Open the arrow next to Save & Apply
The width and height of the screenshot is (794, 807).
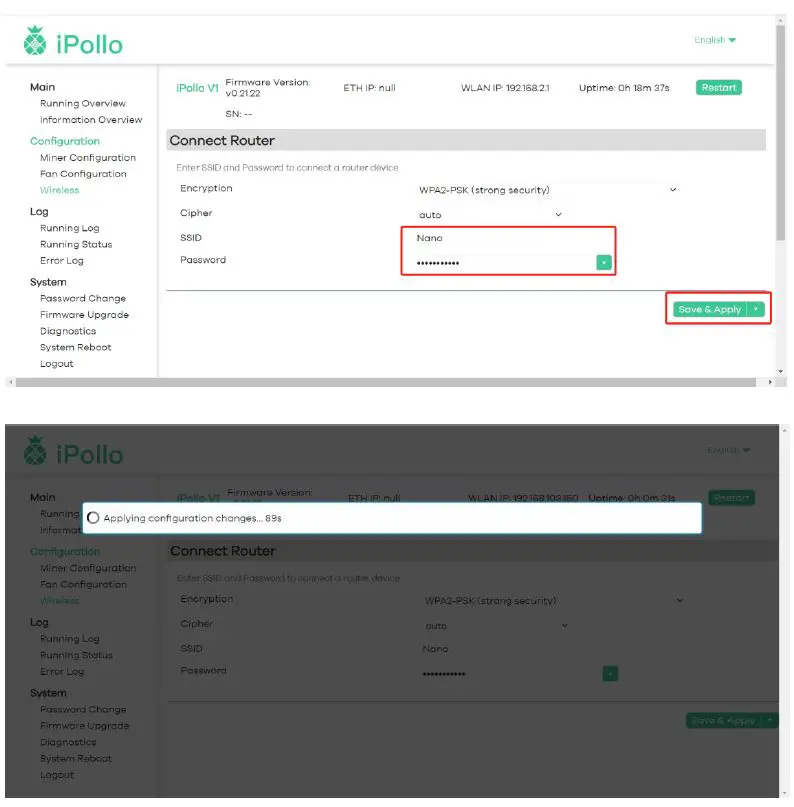click(x=757, y=310)
